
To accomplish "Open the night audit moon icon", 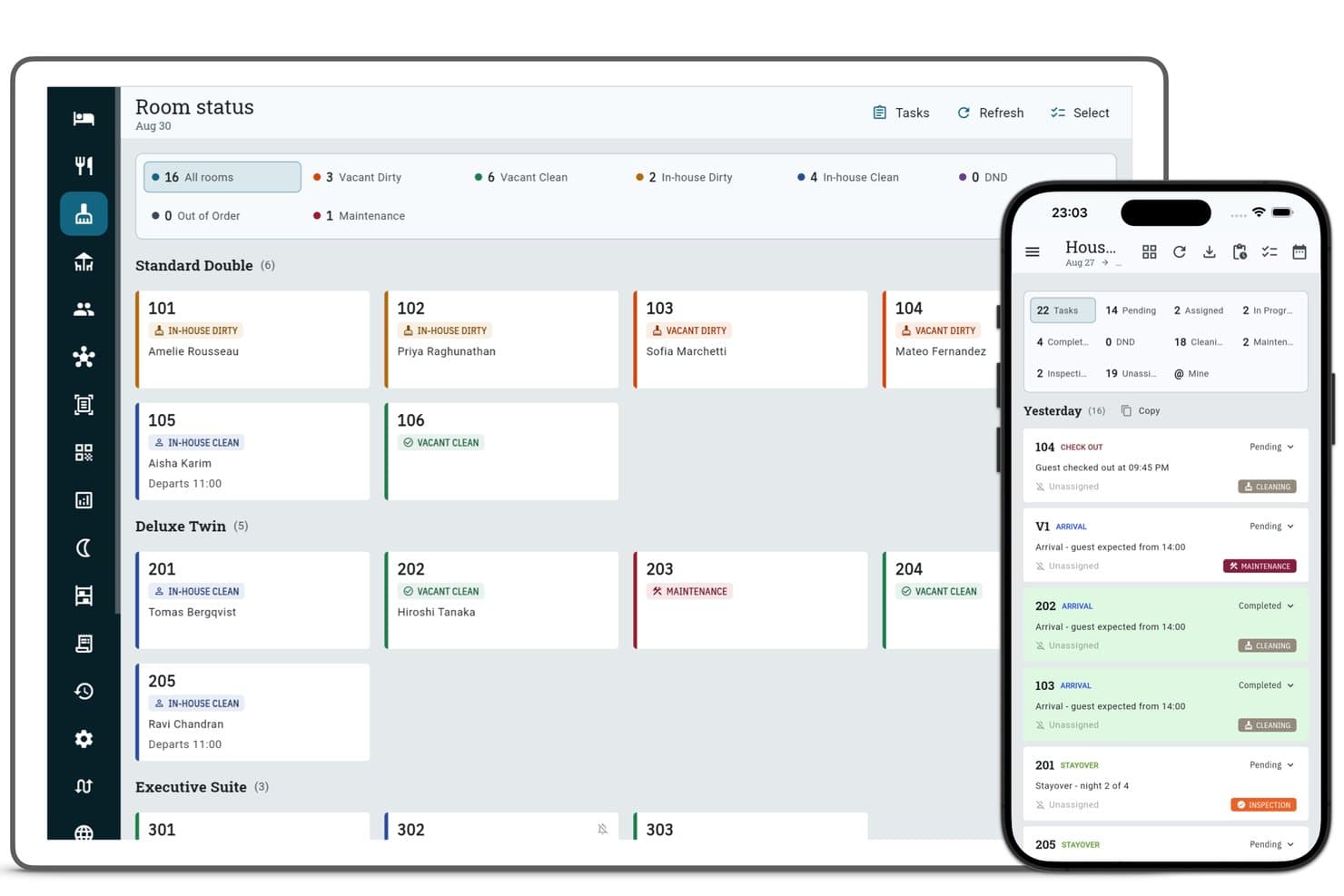I will 84,547.
